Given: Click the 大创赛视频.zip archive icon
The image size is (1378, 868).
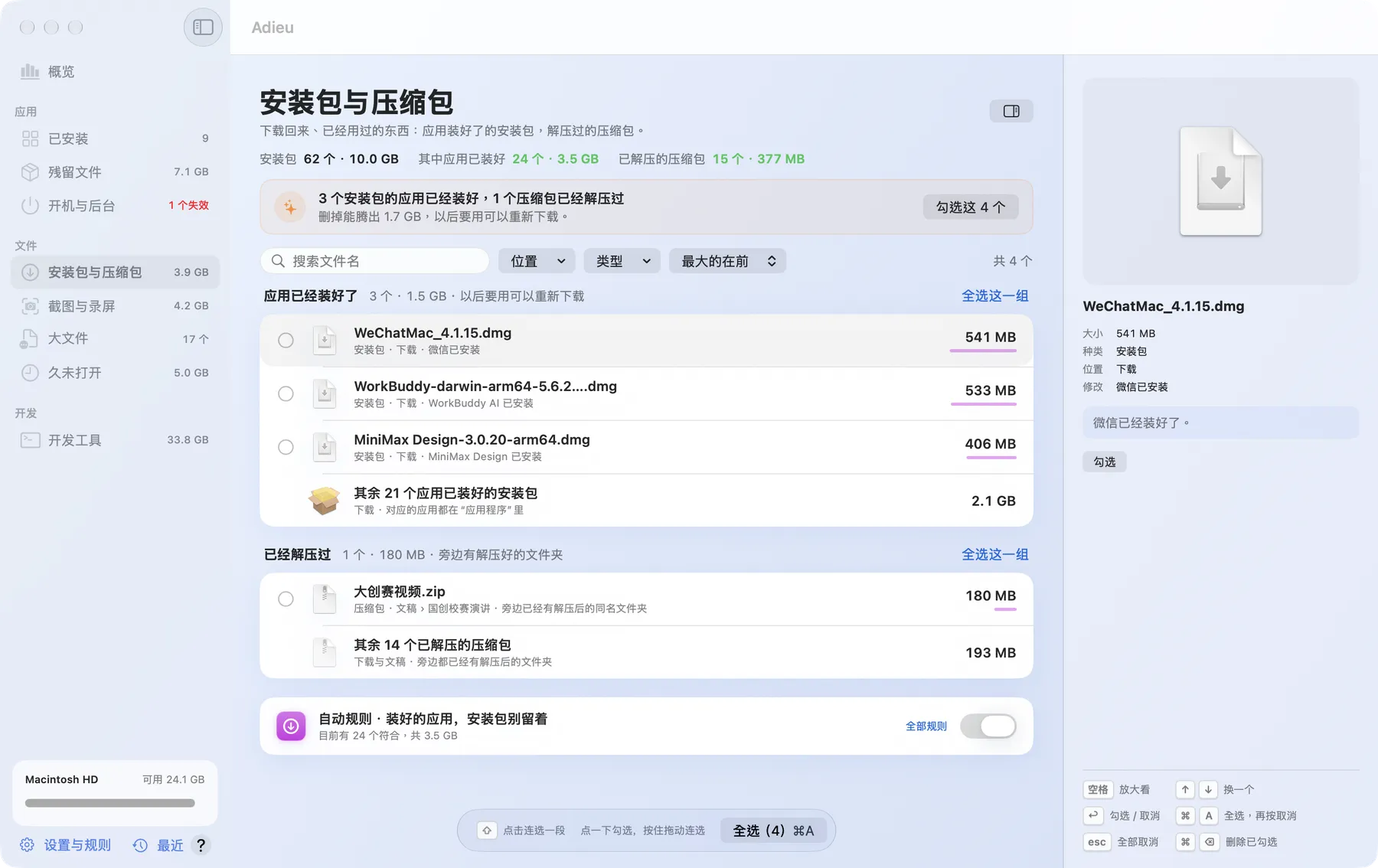Looking at the screenshot, I should point(325,599).
